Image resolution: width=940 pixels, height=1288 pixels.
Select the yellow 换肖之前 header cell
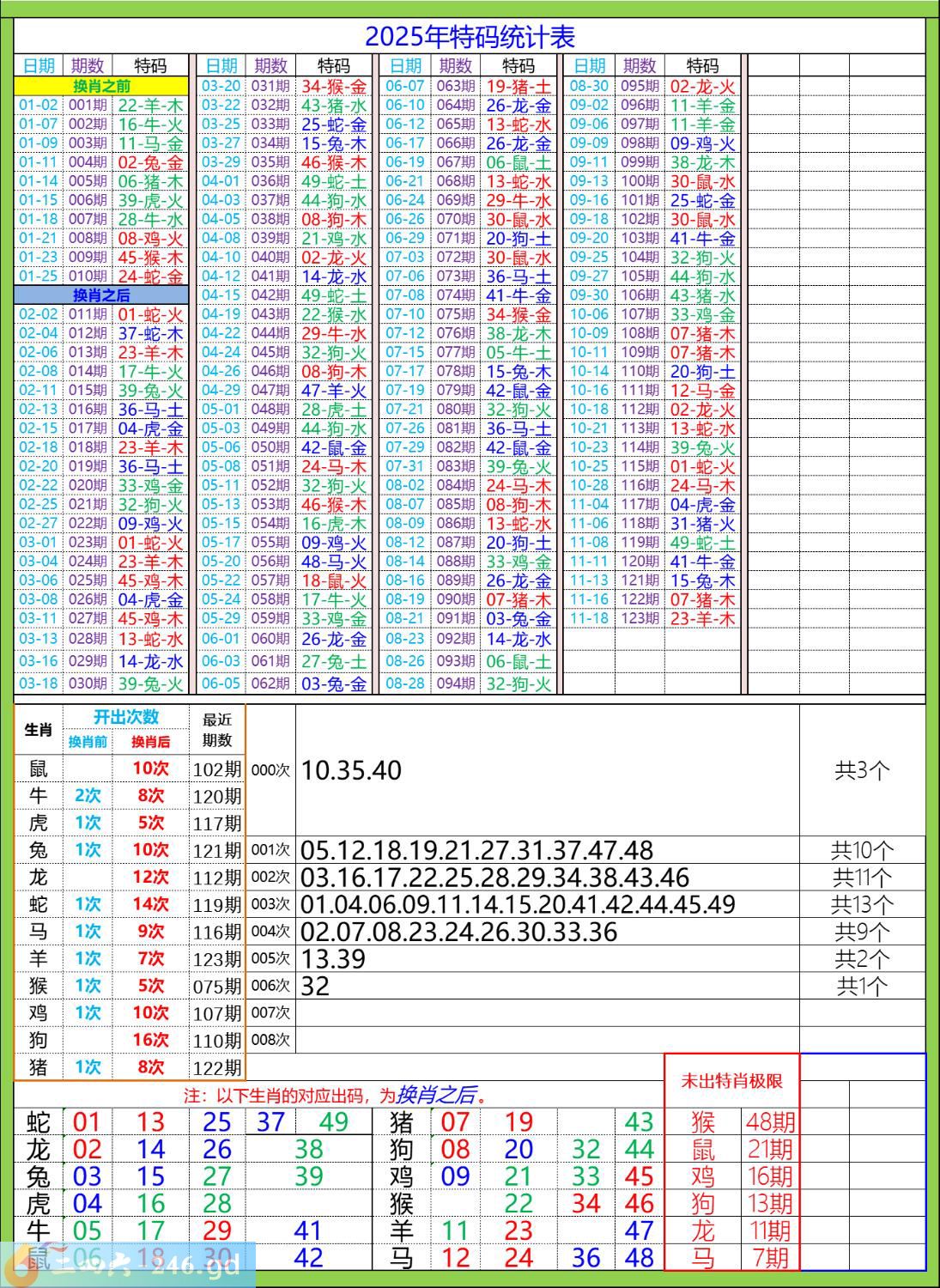pos(101,86)
